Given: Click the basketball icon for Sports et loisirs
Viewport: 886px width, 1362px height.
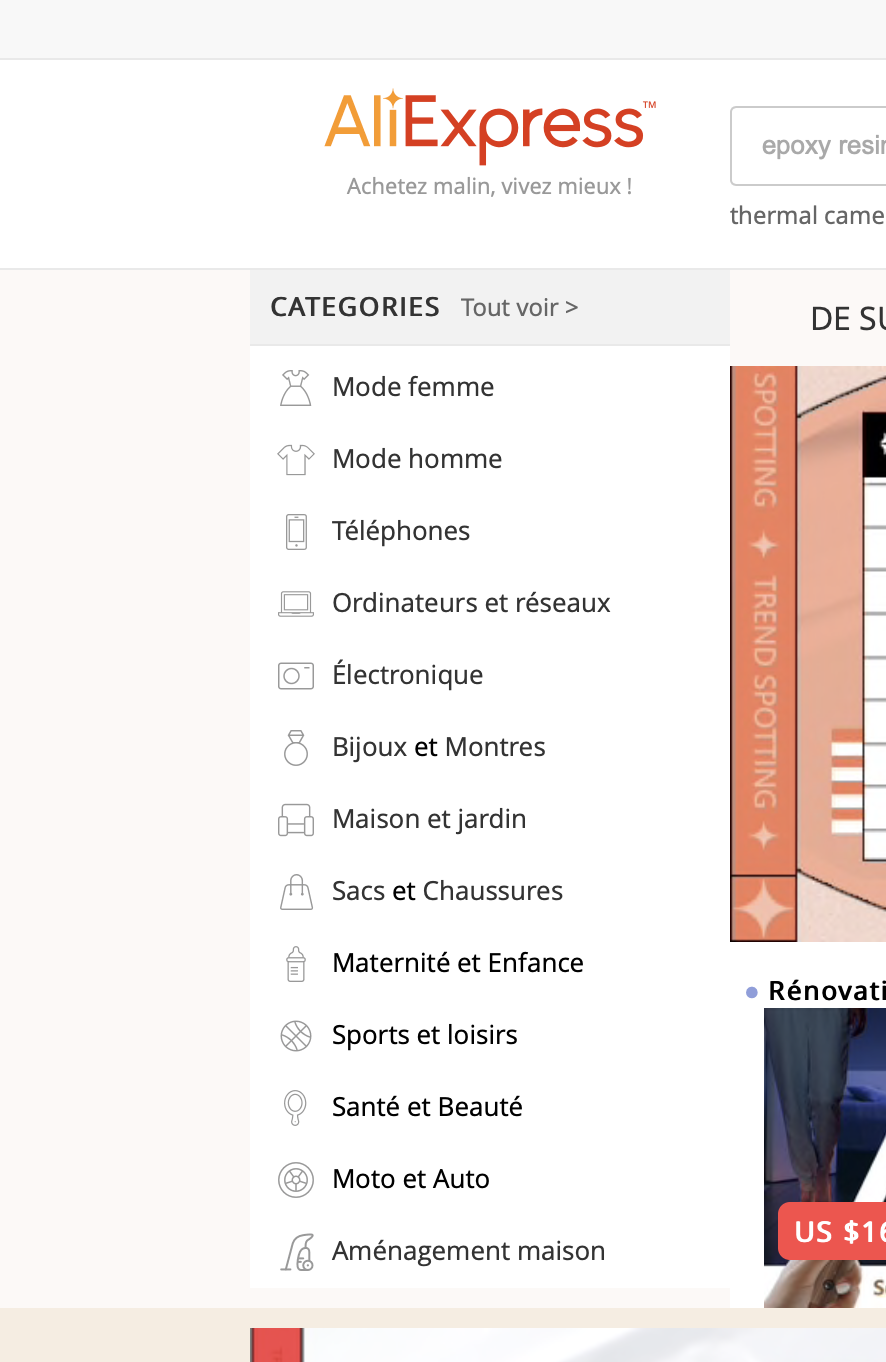Looking at the screenshot, I should pyautogui.click(x=296, y=1035).
